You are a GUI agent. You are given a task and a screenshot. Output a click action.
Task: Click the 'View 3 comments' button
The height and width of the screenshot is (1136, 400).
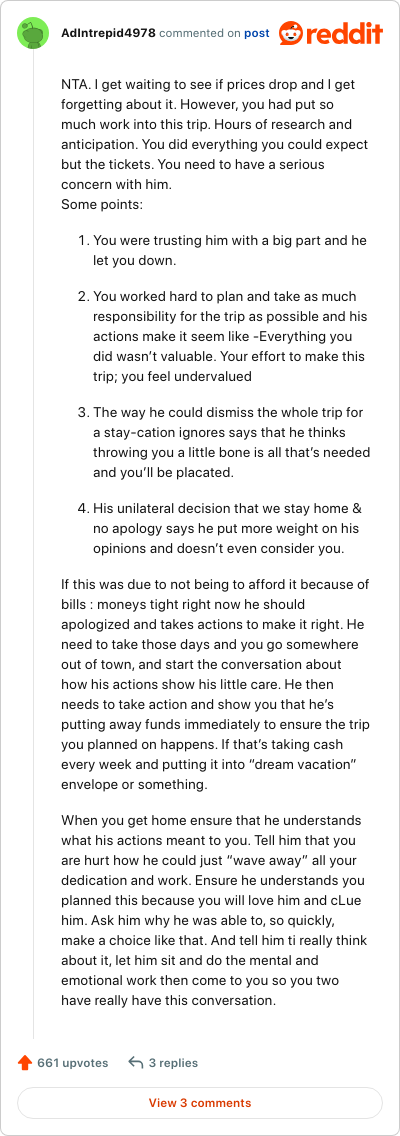pos(200,1103)
